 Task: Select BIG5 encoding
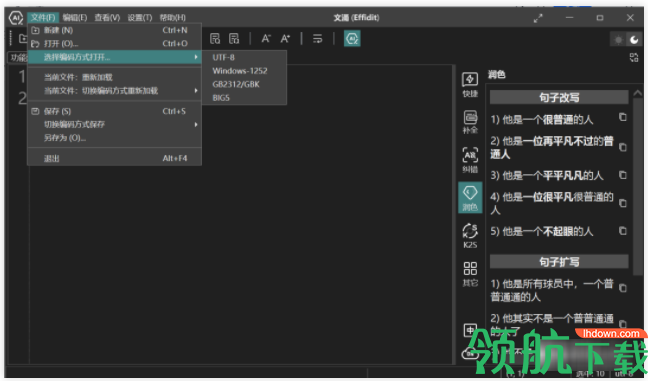point(244,98)
